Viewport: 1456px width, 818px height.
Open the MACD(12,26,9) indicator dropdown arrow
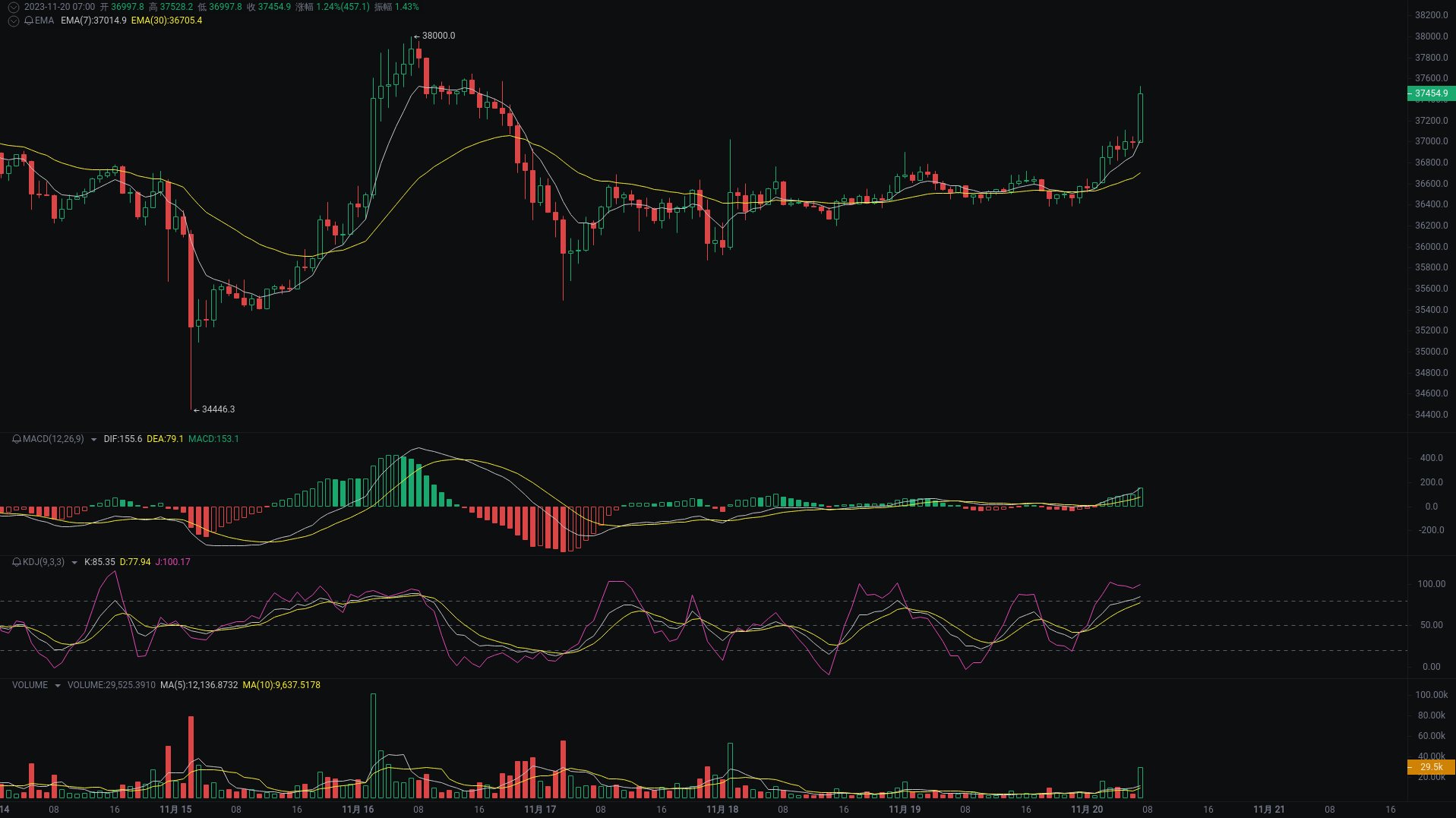(x=93, y=440)
